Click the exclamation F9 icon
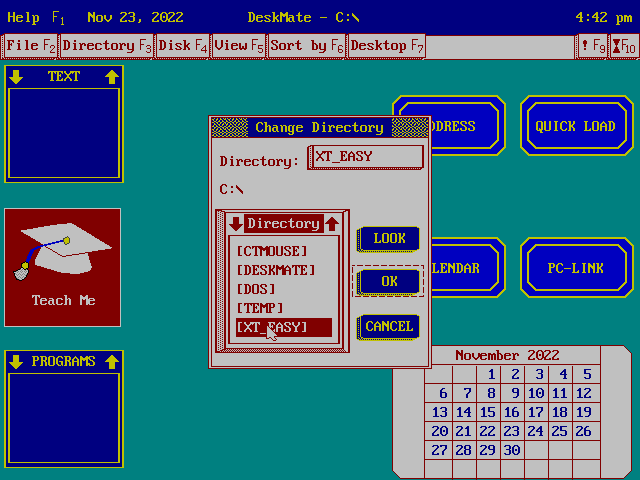 tap(592, 46)
